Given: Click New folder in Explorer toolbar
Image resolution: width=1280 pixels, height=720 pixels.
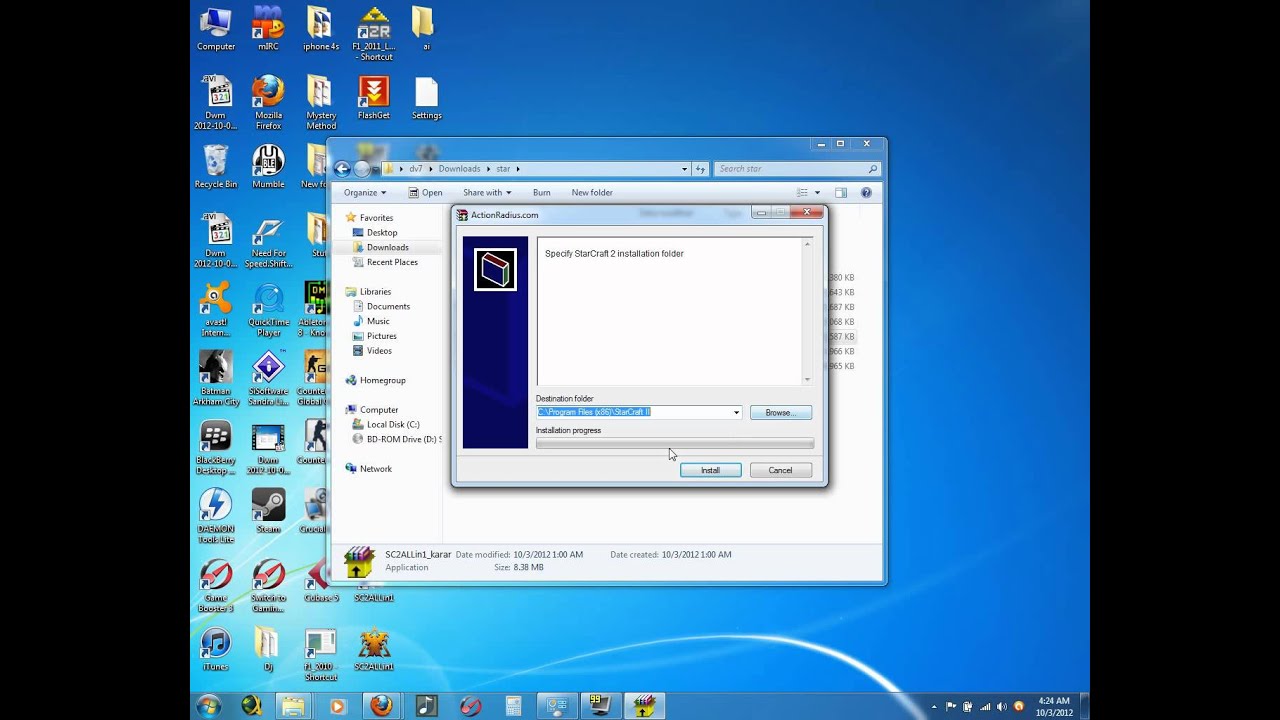Looking at the screenshot, I should click(x=592, y=192).
